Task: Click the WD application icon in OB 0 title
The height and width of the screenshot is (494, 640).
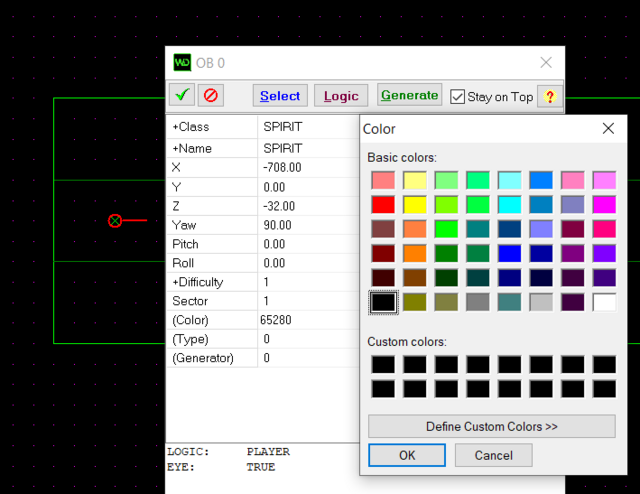Action: coord(182,62)
